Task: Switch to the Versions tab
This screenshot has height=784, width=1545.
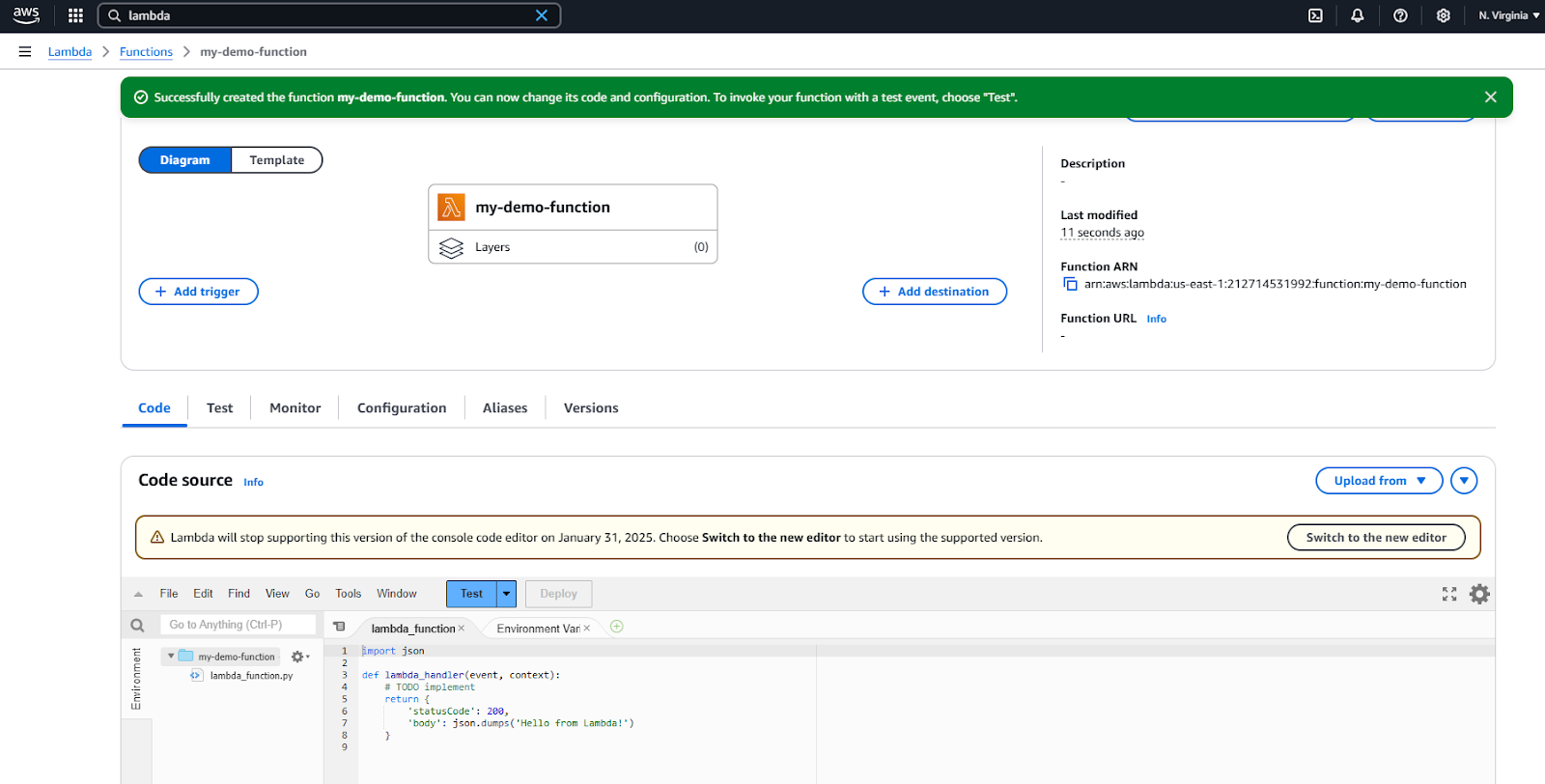Action: tap(591, 408)
